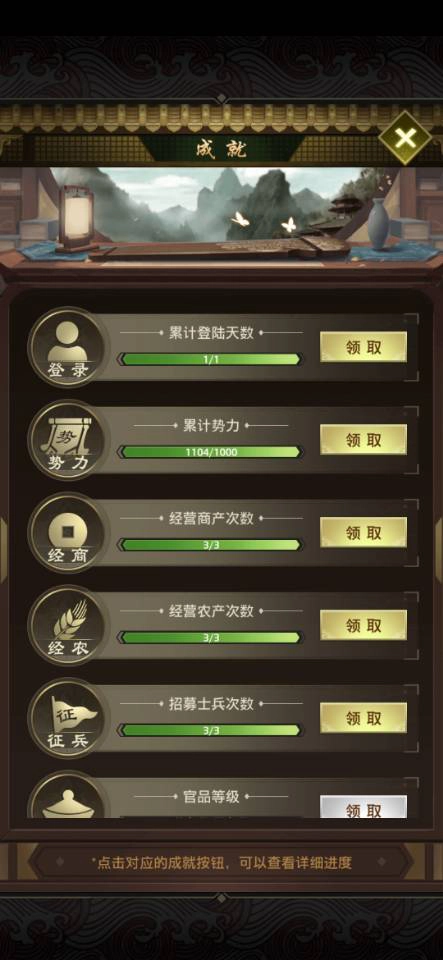443x960 pixels.
Task: Open the 登录 login achievement icon
Action: [68, 347]
